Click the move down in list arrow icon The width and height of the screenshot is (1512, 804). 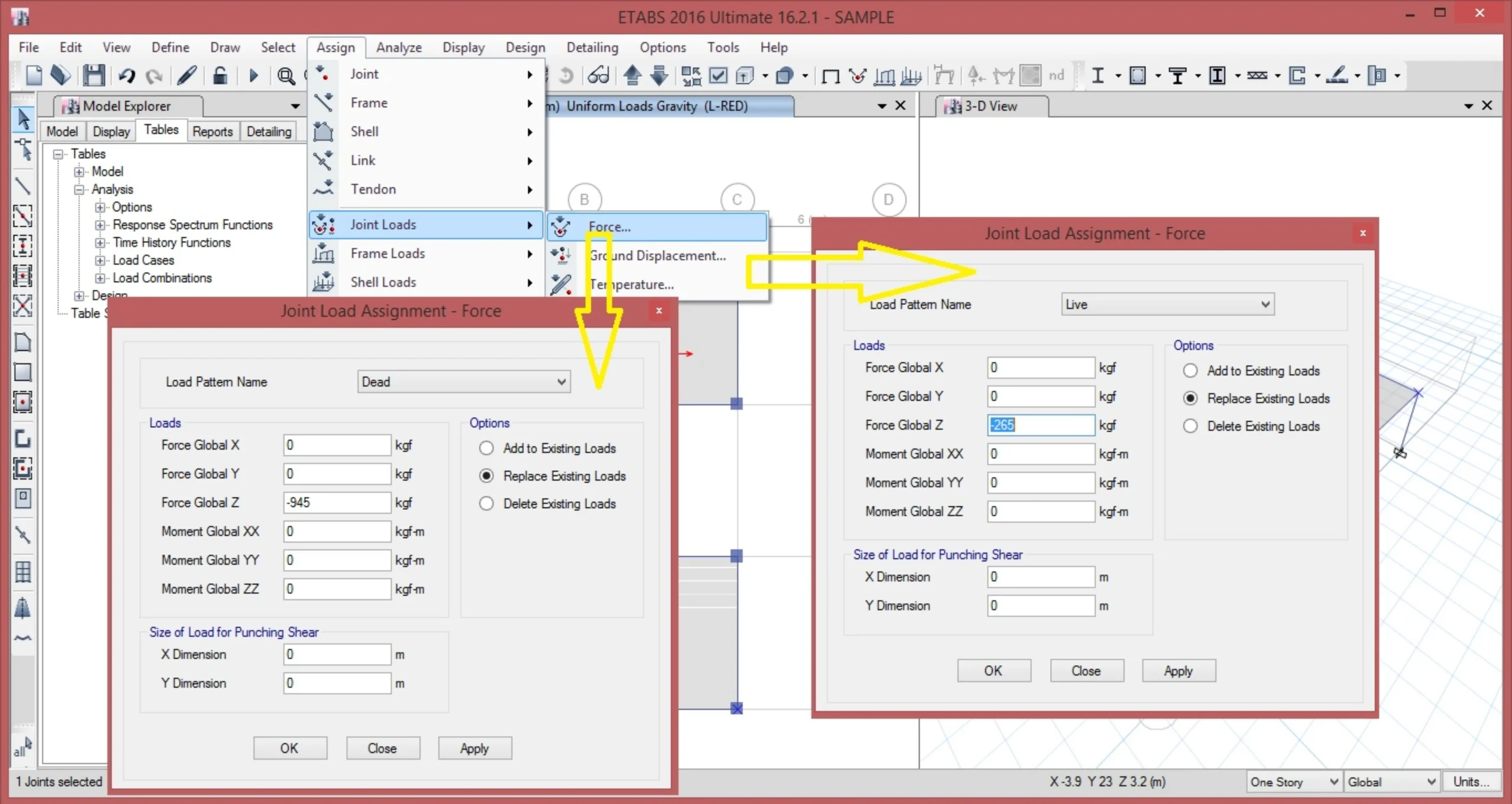coord(659,76)
